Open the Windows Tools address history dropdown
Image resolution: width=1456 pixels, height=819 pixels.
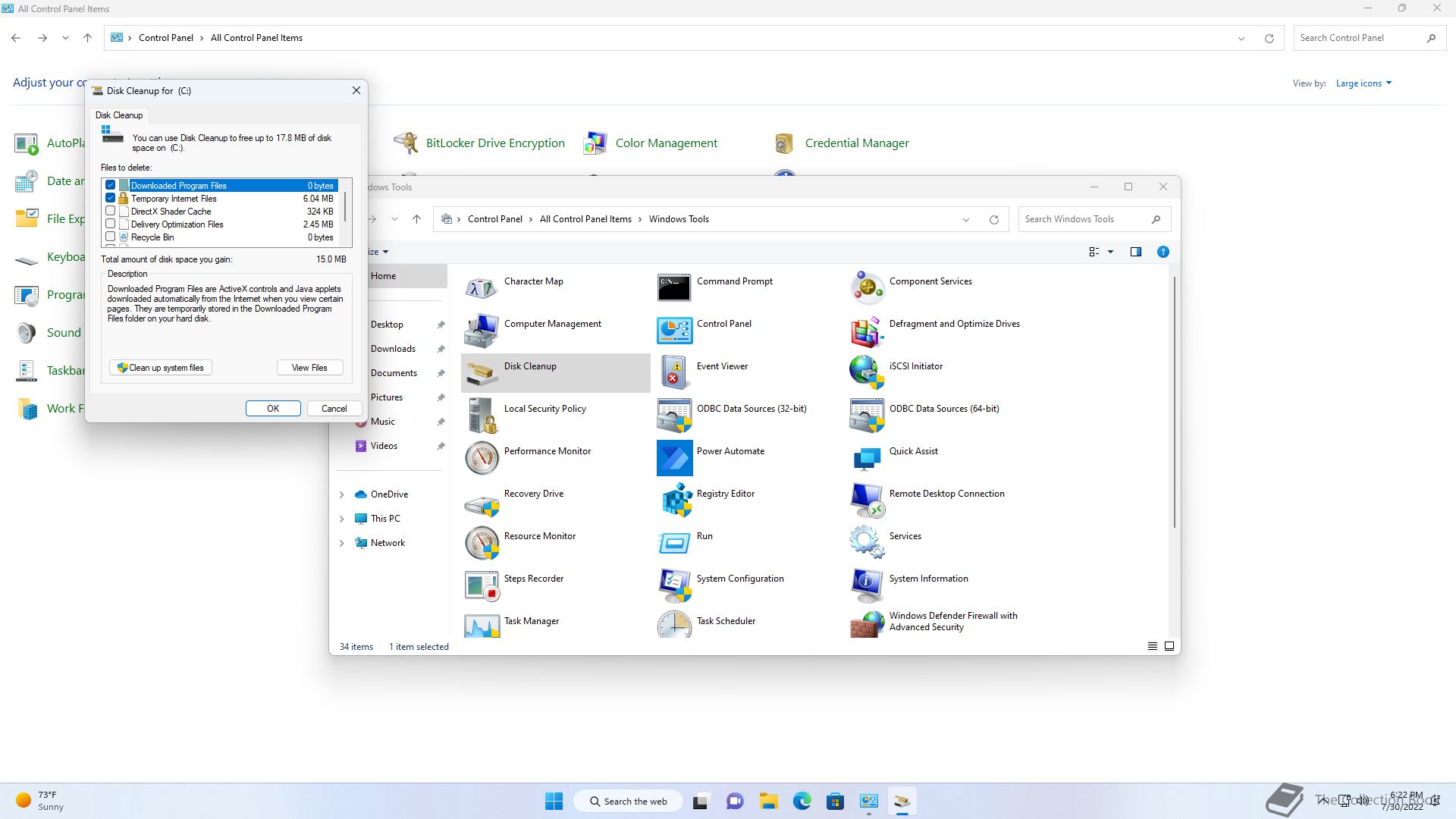click(966, 219)
